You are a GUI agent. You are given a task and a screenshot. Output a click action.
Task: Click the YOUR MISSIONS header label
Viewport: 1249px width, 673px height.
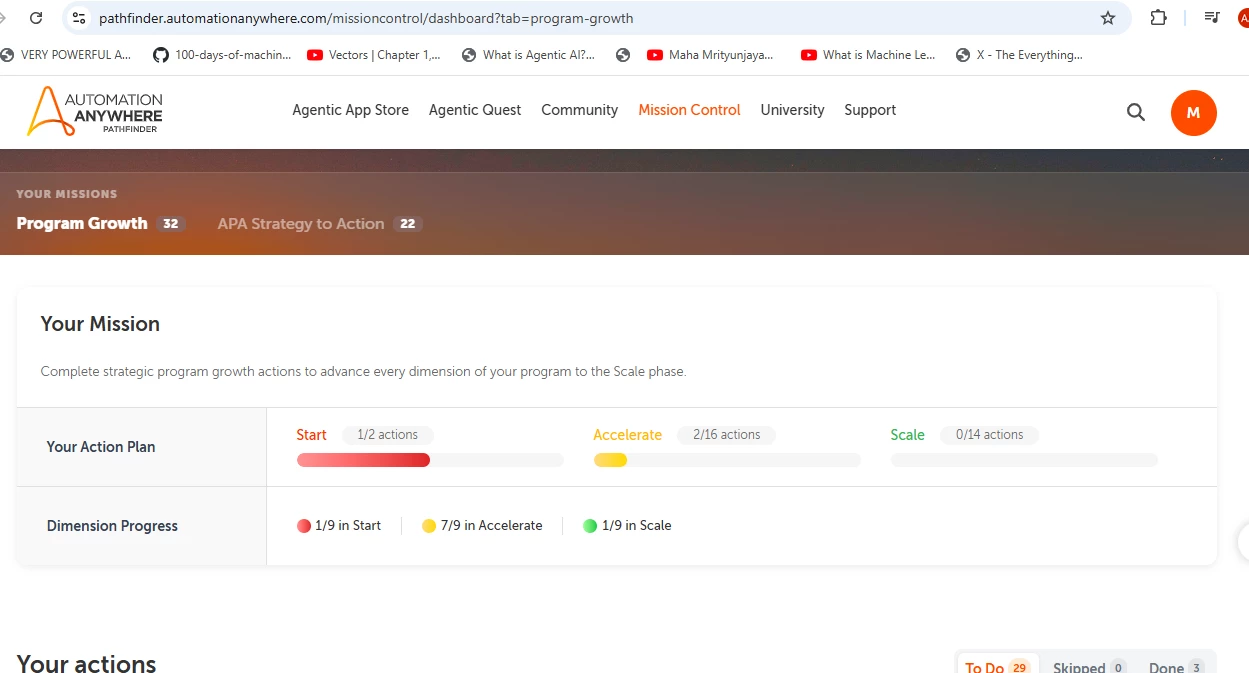click(x=67, y=194)
